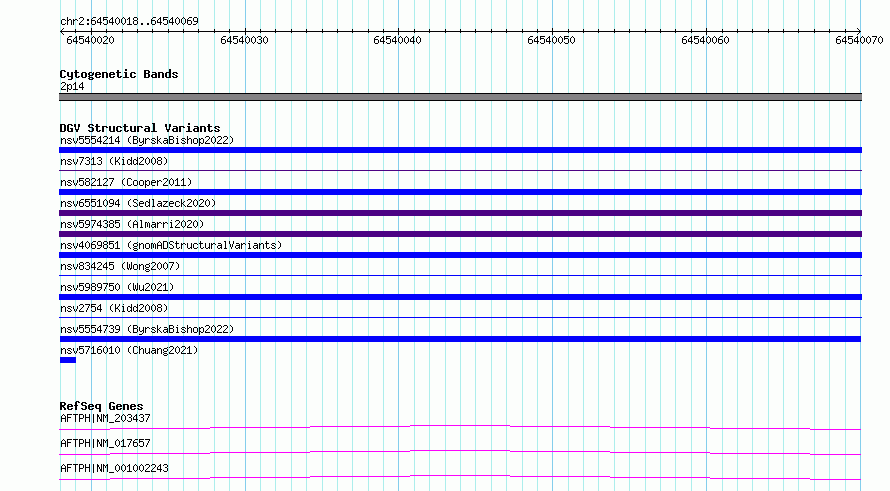Click the chr2:64540018..64540069 region label
This screenshot has height=491, width=890.
point(129,21)
